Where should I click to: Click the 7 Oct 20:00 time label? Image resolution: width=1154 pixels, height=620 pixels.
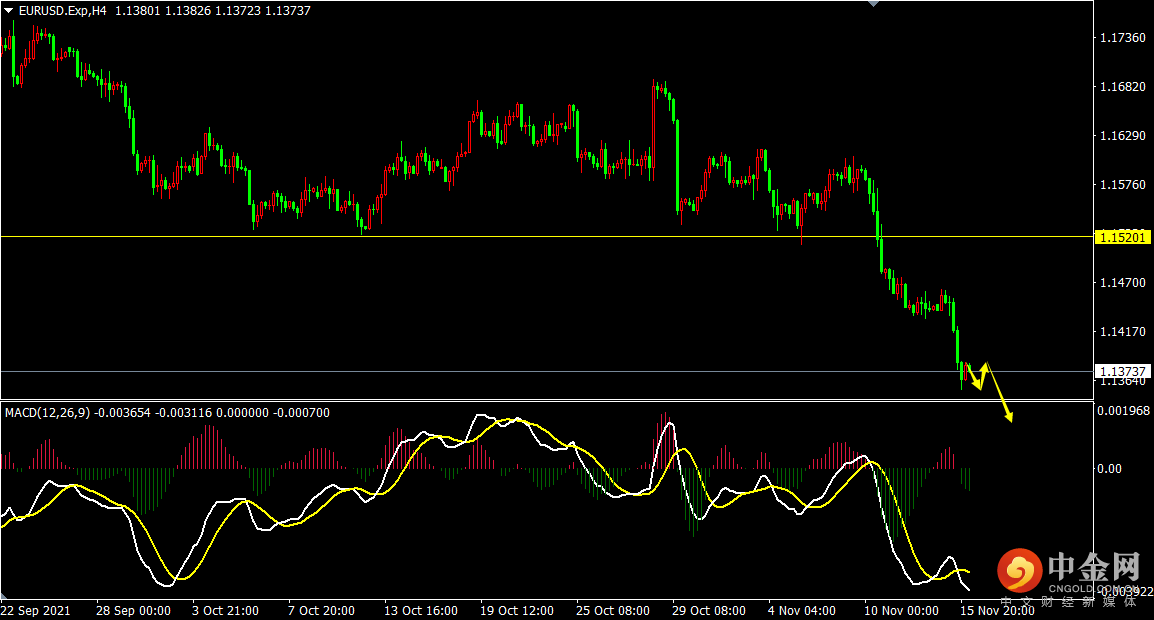pyautogui.click(x=321, y=610)
